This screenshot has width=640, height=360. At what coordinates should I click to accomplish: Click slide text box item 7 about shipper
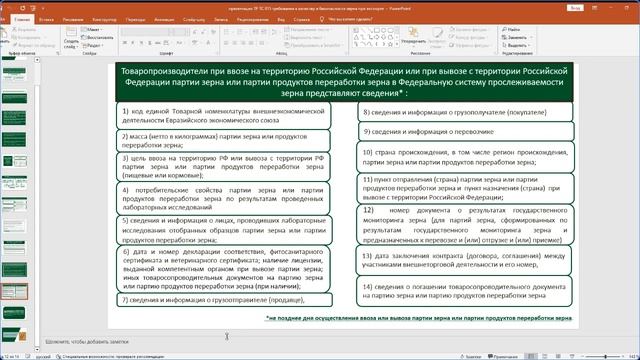pyautogui.click(x=224, y=300)
